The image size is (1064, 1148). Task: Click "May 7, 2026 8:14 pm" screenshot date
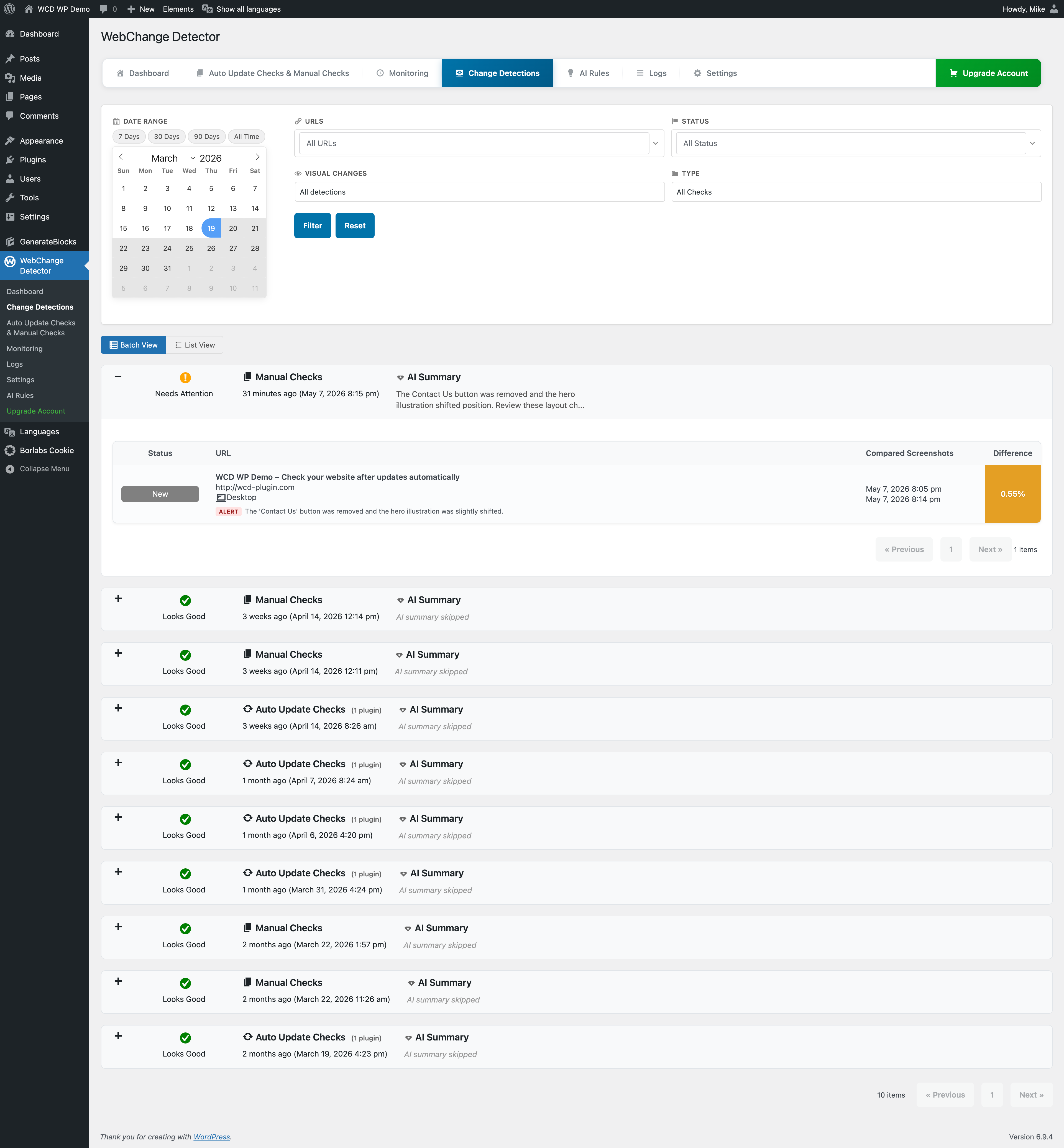pos(903,499)
